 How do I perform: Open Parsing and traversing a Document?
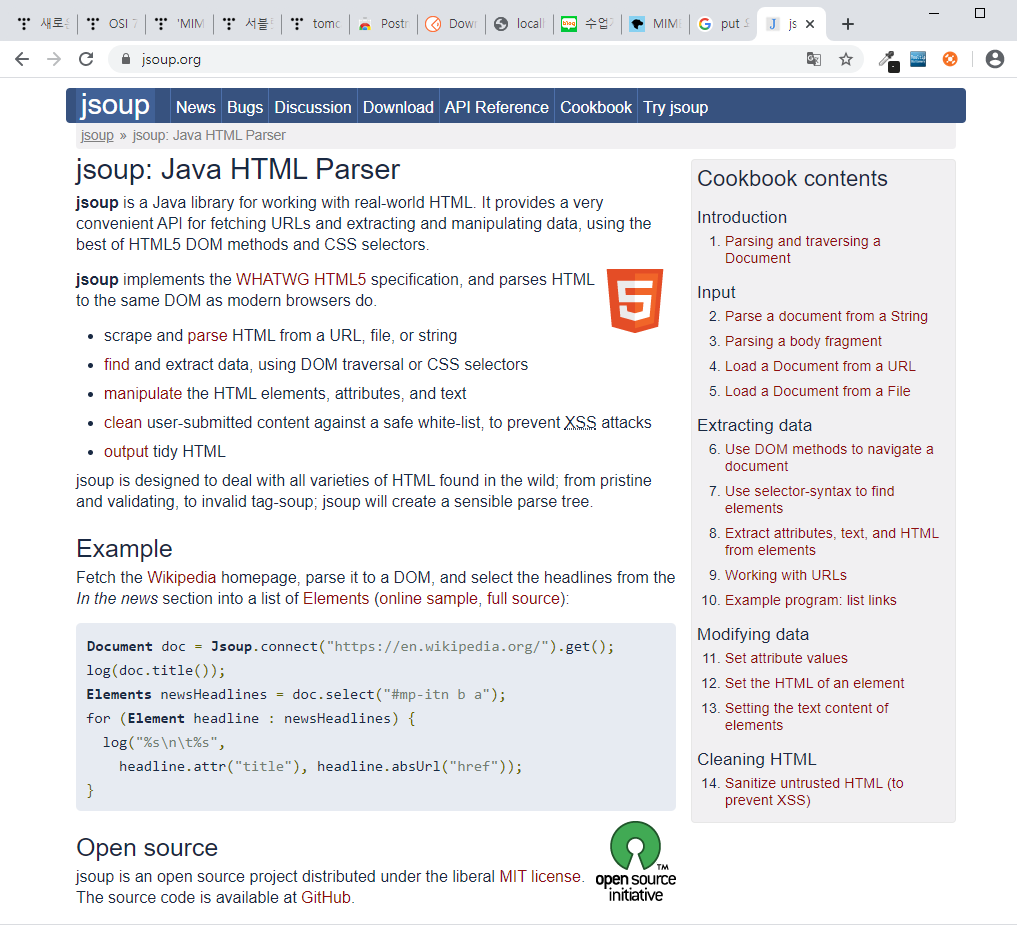tap(802, 249)
